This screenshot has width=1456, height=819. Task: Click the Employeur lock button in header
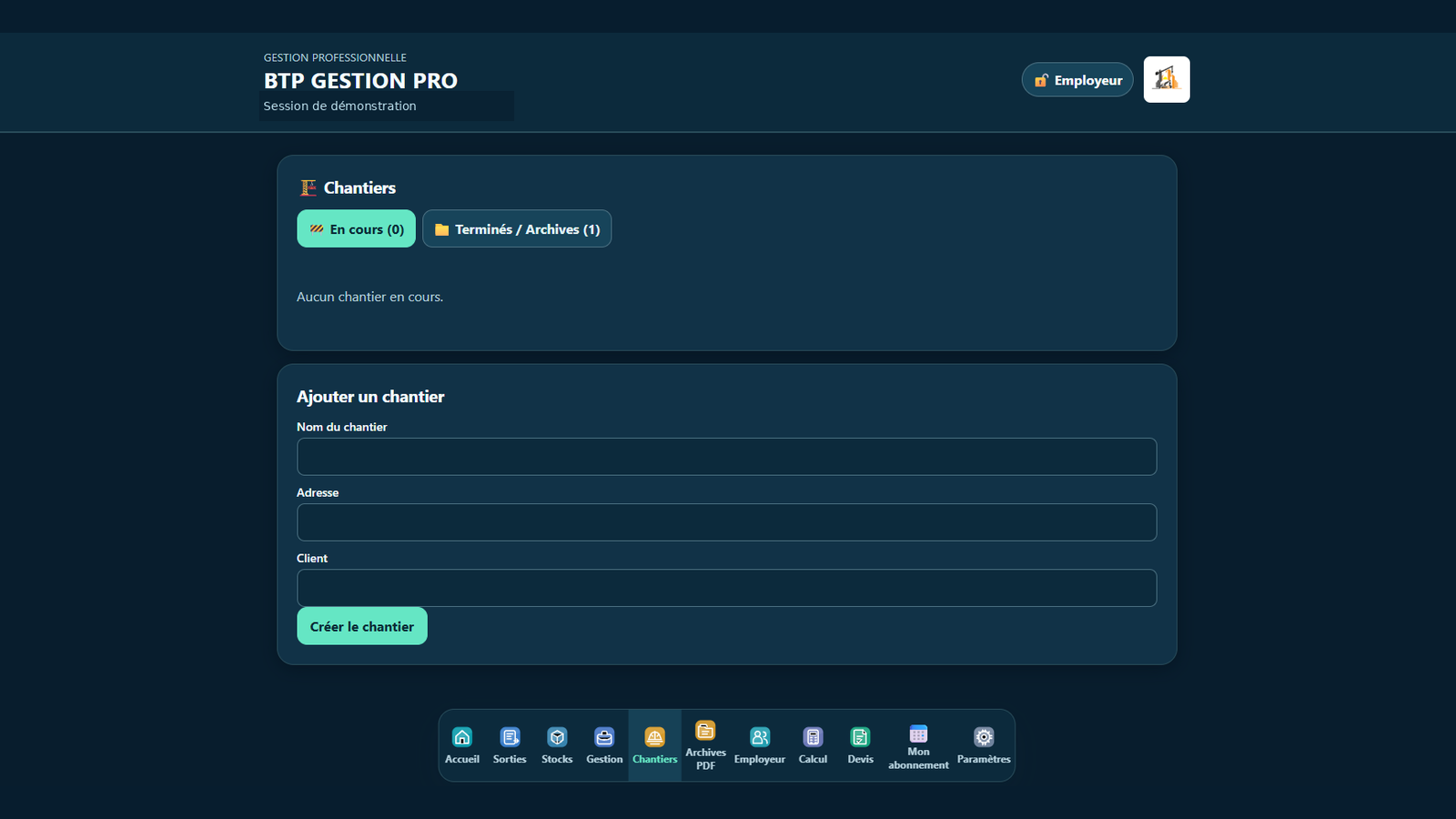pyautogui.click(x=1077, y=80)
